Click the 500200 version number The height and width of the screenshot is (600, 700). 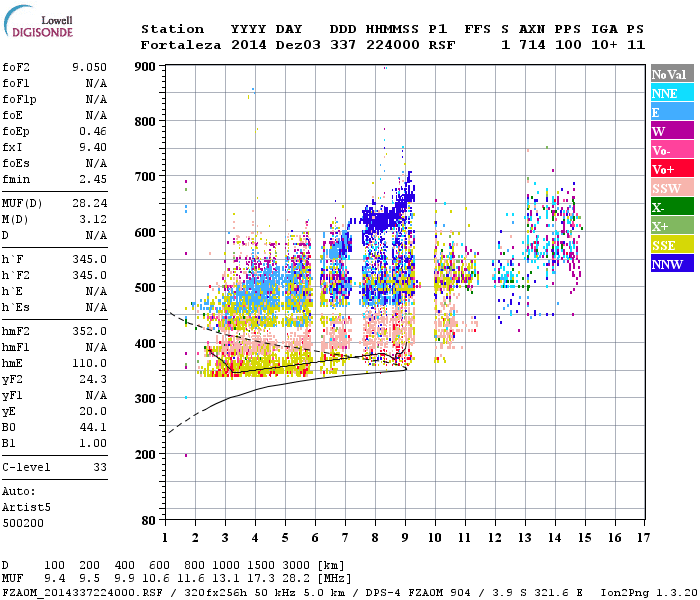tap(23, 523)
